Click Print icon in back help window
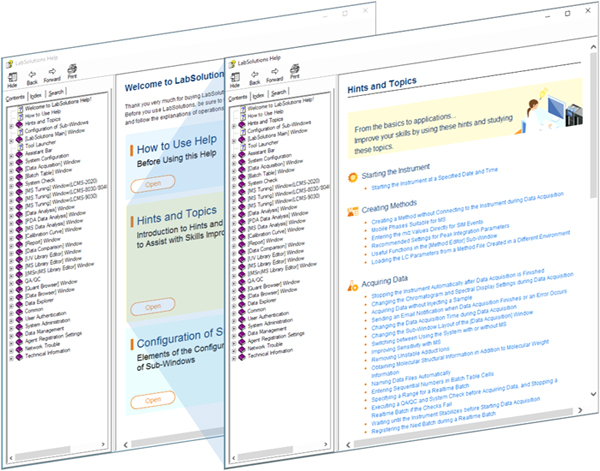The image size is (600, 471). coord(72,69)
